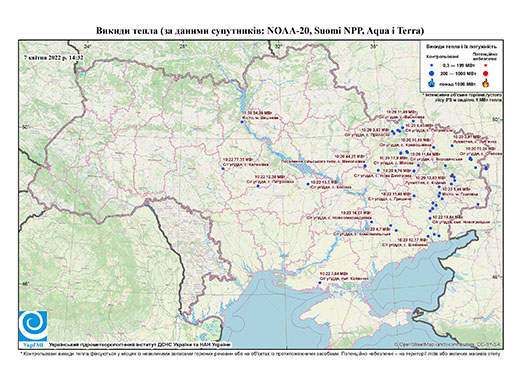Image resolution: width=520 pixels, height=368 pixels.
Task: Click the small red dot legend symbol
Action: [485, 66]
